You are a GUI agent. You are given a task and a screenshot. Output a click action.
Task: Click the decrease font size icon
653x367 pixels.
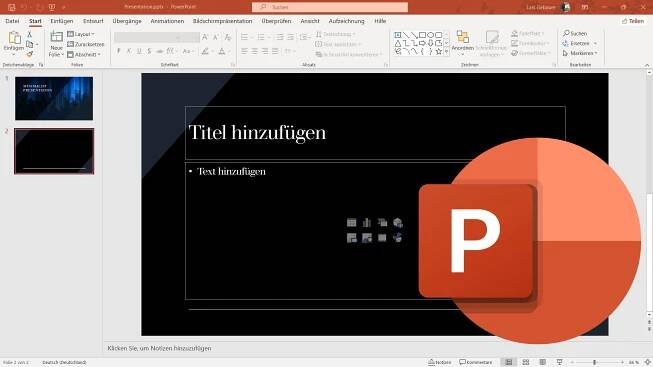[x=216, y=37]
